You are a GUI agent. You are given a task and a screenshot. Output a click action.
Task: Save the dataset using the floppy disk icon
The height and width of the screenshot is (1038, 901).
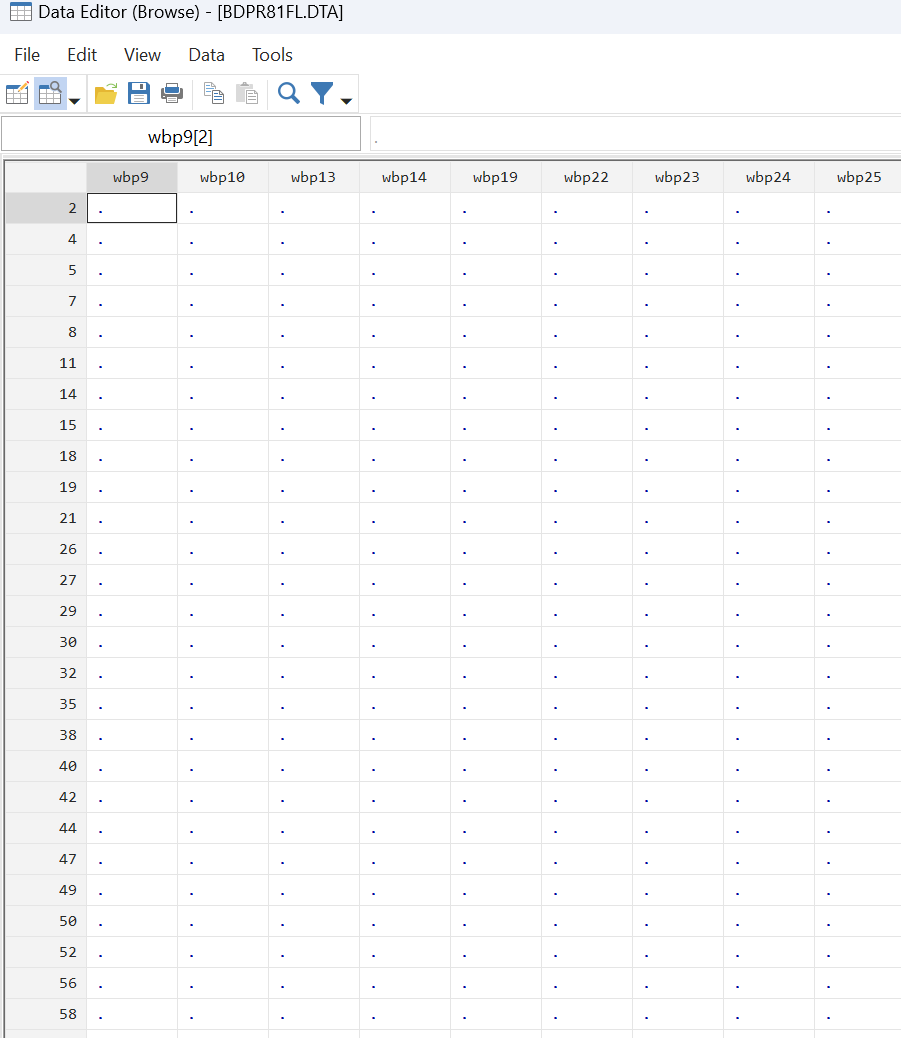click(139, 94)
